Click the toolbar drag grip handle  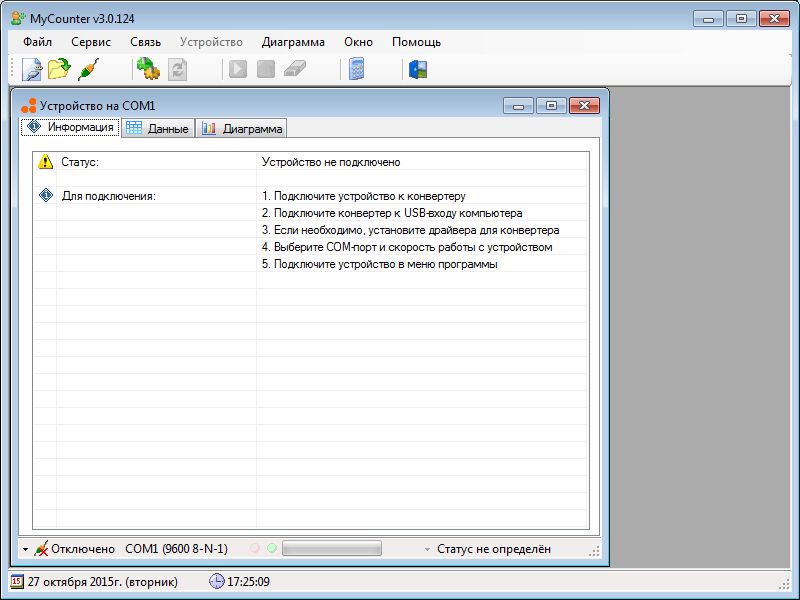(x=12, y=69)
